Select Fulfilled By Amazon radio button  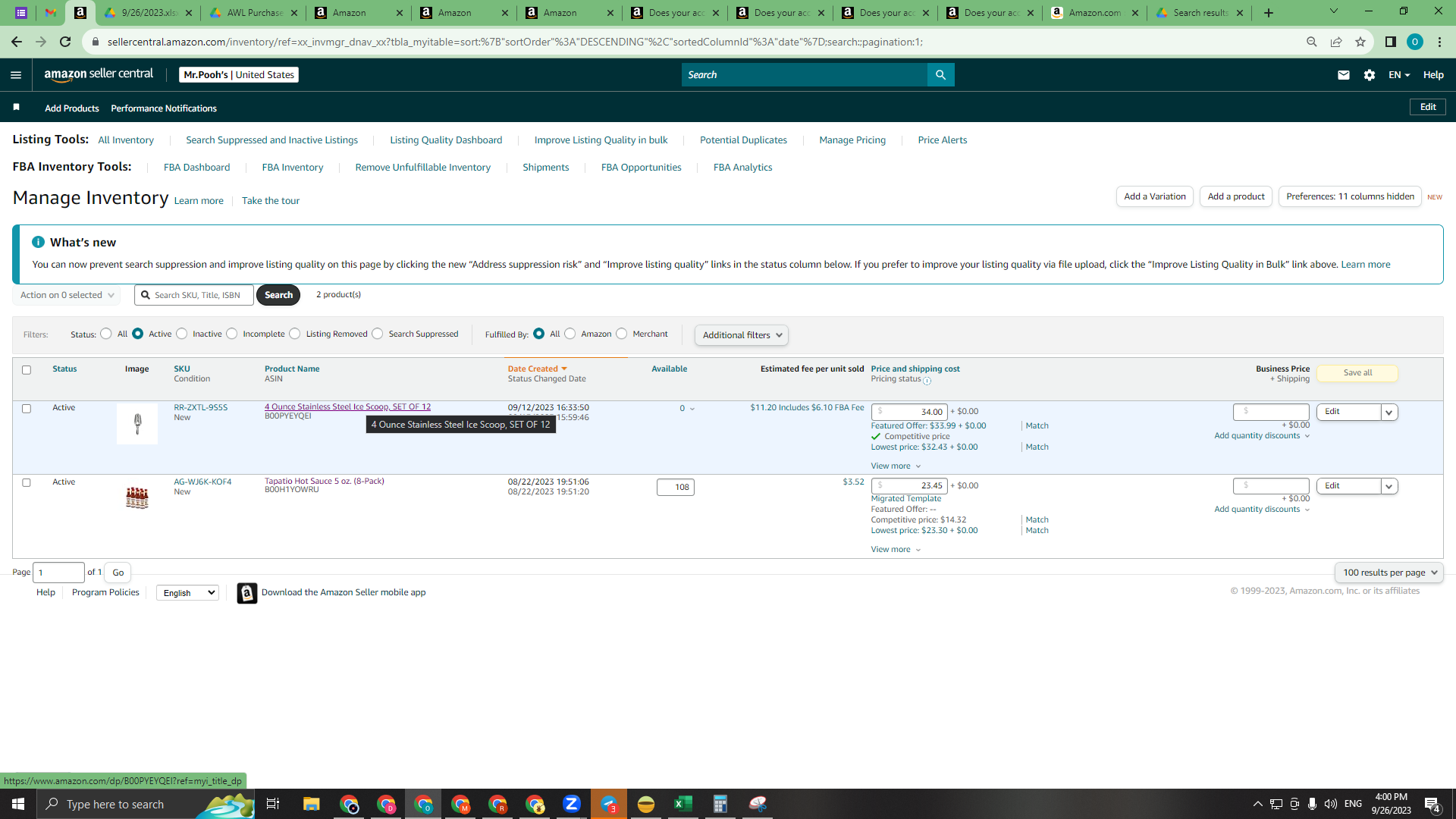(570, 334)
